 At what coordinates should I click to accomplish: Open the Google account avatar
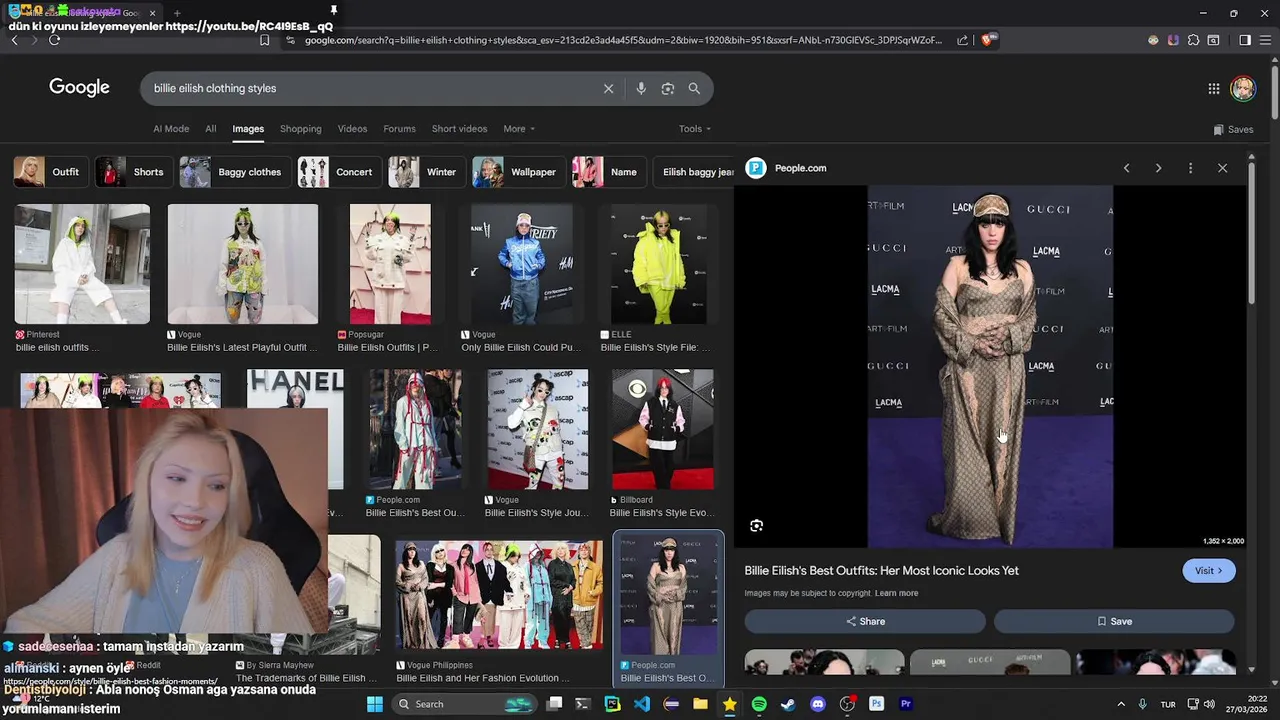(1243, 88)
